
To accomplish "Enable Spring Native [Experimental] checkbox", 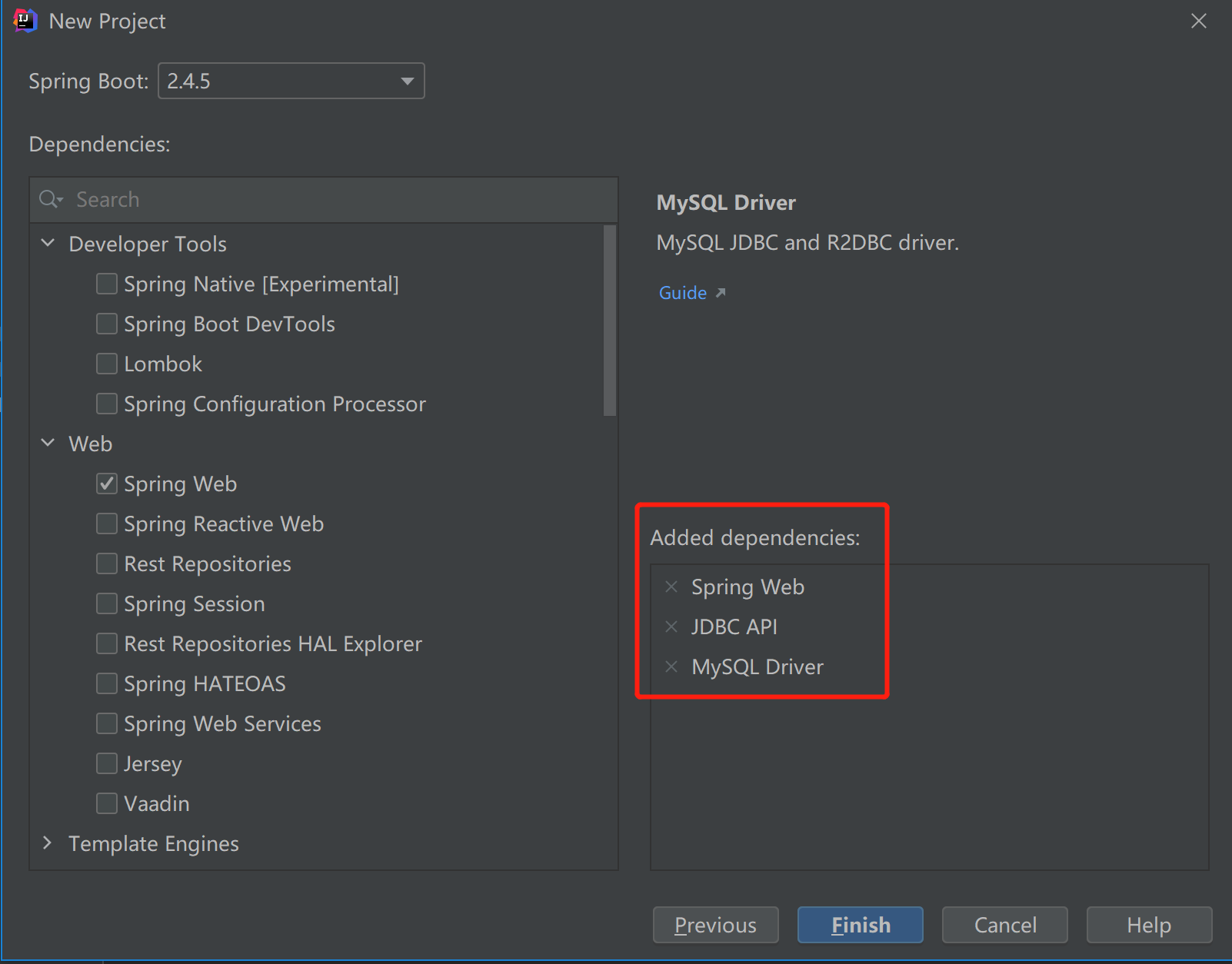I will tap(107, 284).
